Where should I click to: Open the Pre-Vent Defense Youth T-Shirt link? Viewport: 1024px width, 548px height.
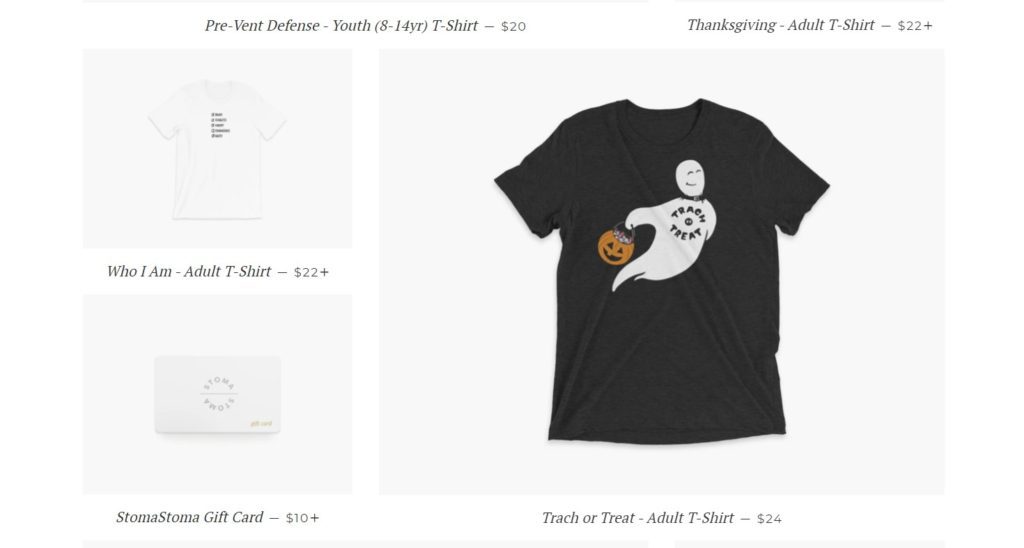click(x=341, y=26)
